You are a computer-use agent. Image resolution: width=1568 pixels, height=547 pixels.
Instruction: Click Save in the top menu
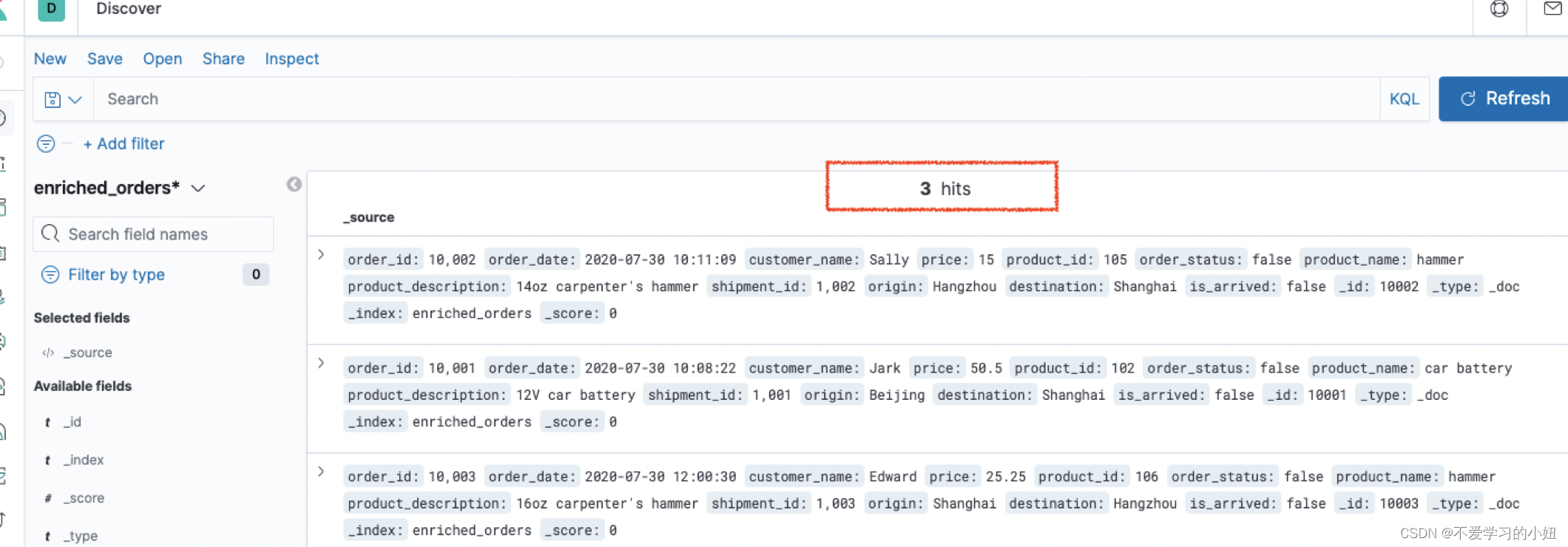[104, 58]
